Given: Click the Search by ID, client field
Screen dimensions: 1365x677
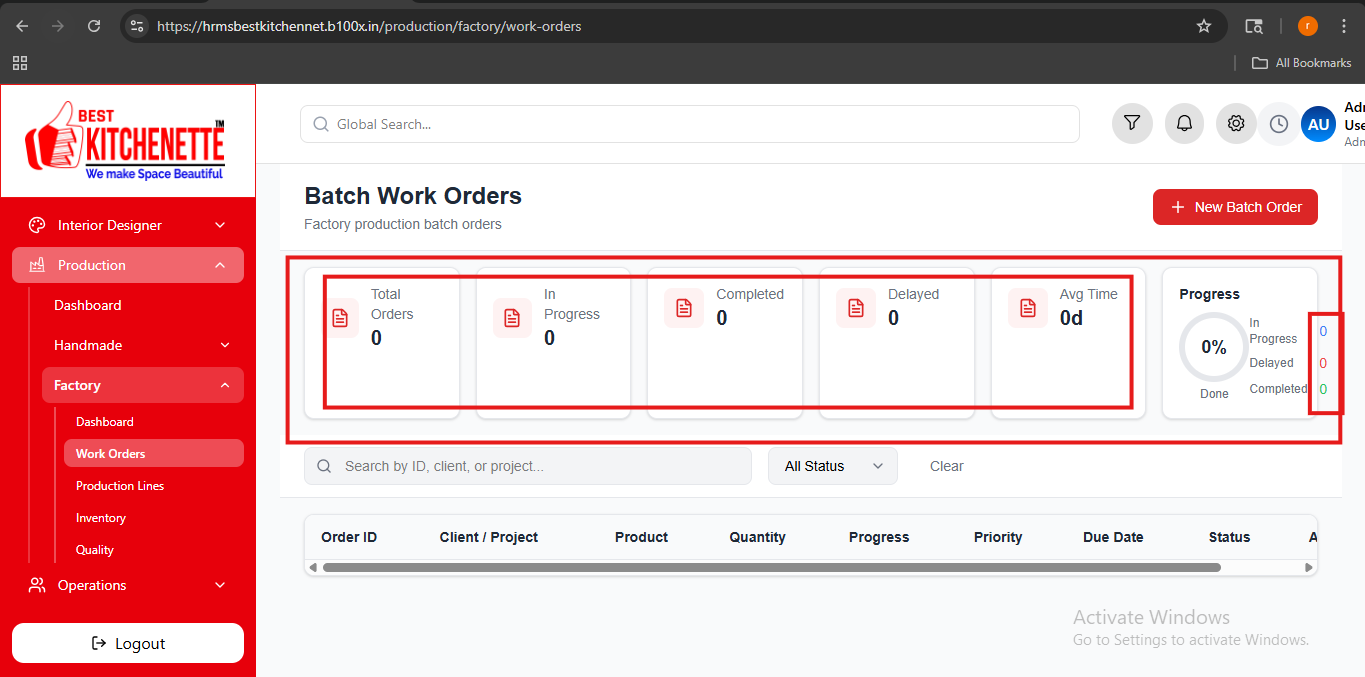Looking at the screenshot, I should (528, 466).
